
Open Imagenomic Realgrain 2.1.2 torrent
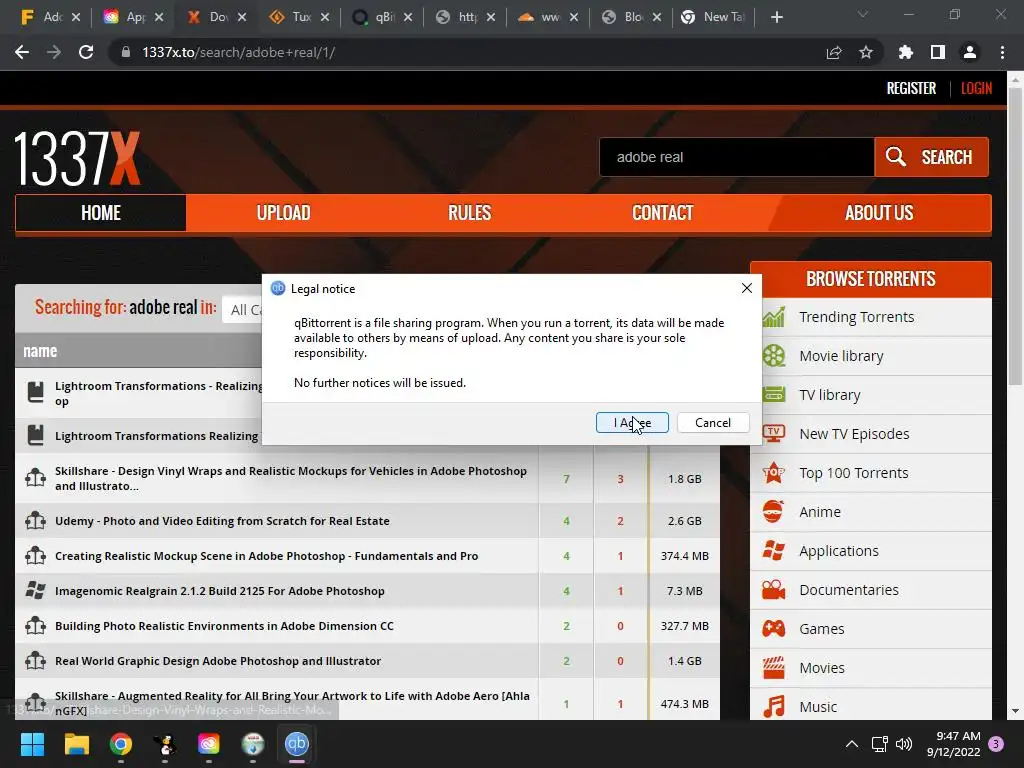[219, 591]
